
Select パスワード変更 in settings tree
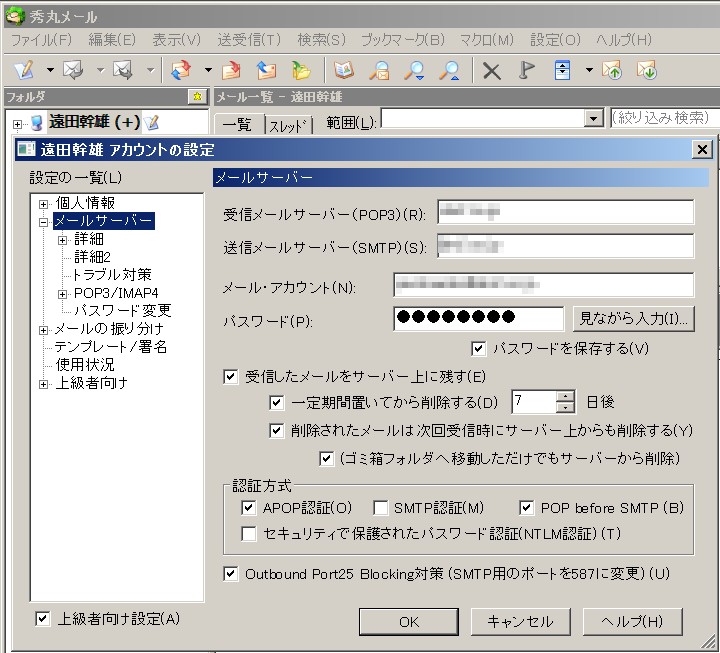(x=122, y=310)
